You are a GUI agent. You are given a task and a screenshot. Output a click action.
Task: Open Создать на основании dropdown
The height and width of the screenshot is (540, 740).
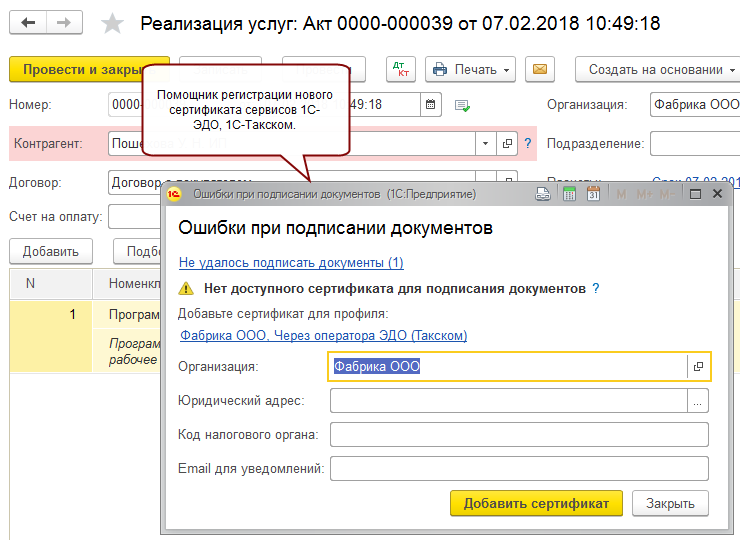click(x=659, y=69)
